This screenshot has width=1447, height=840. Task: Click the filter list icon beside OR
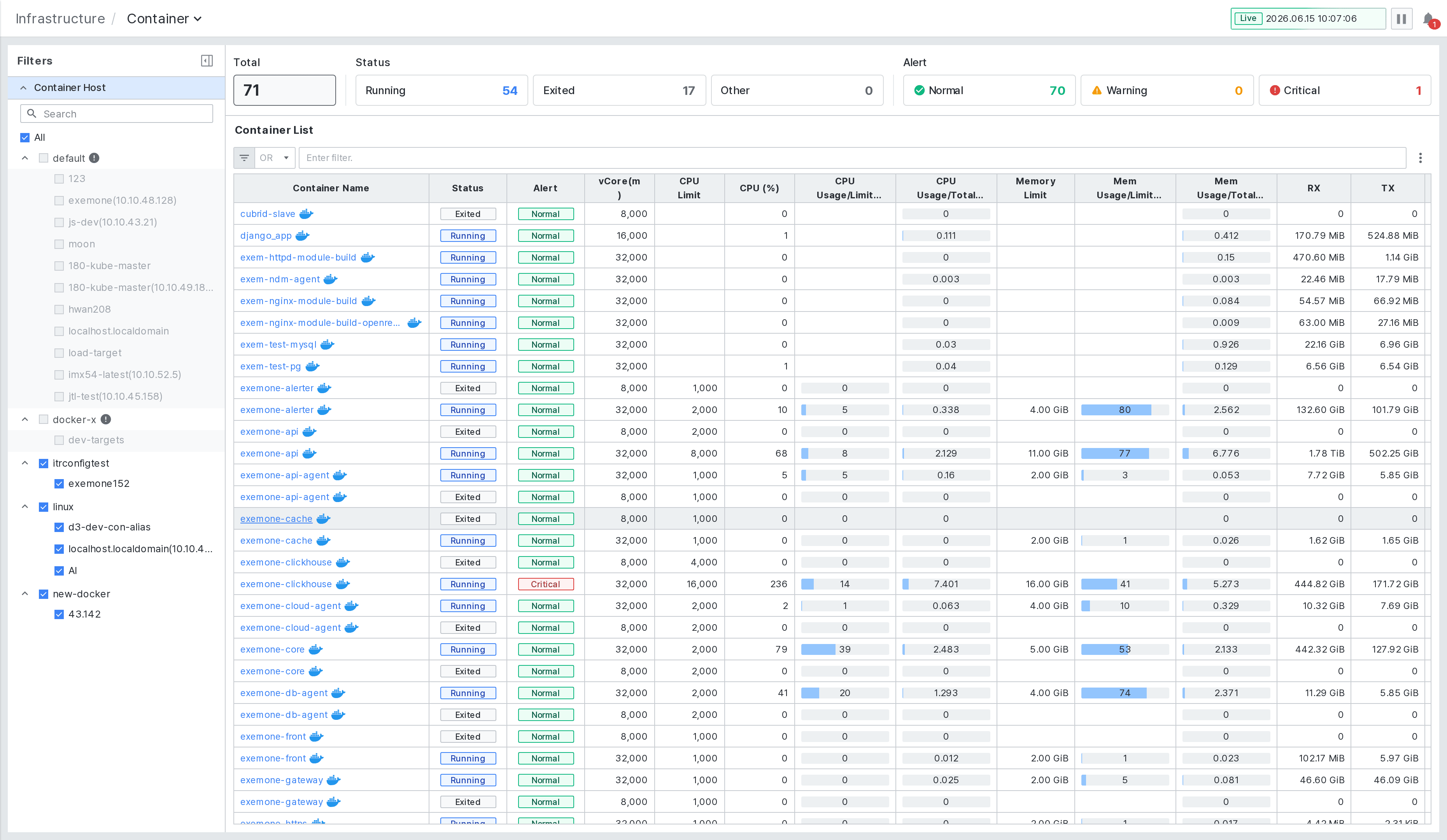pos(244,158)
